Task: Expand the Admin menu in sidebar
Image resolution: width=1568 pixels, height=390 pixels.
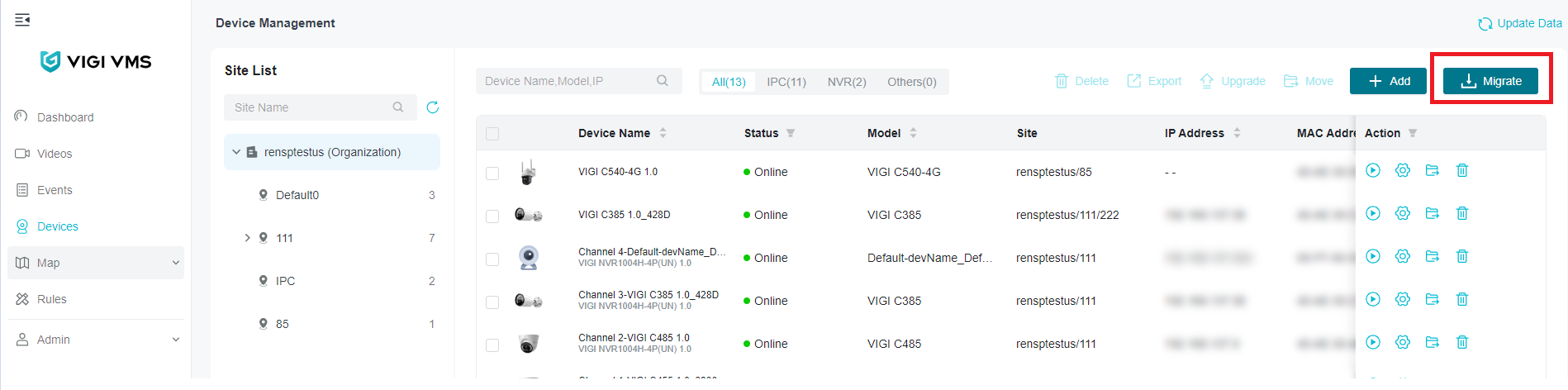Action: [x=175, y=340]
